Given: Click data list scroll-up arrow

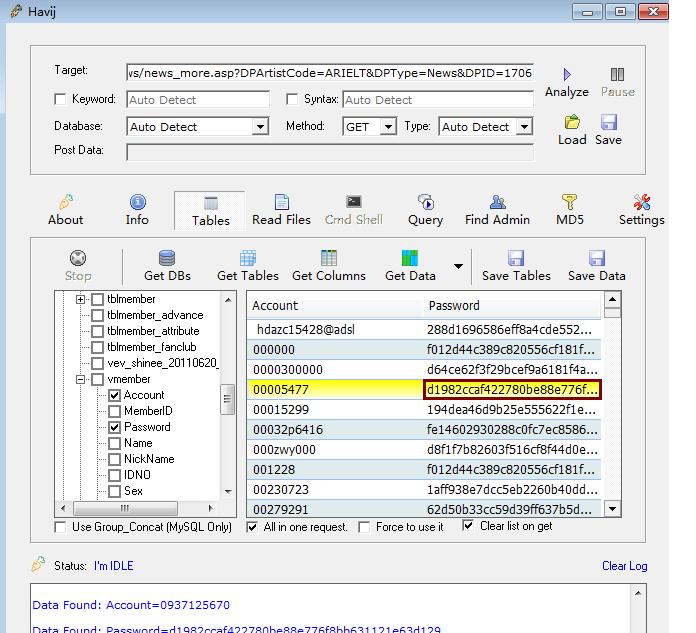Looking at the screenshot, I should click(613, 300).
